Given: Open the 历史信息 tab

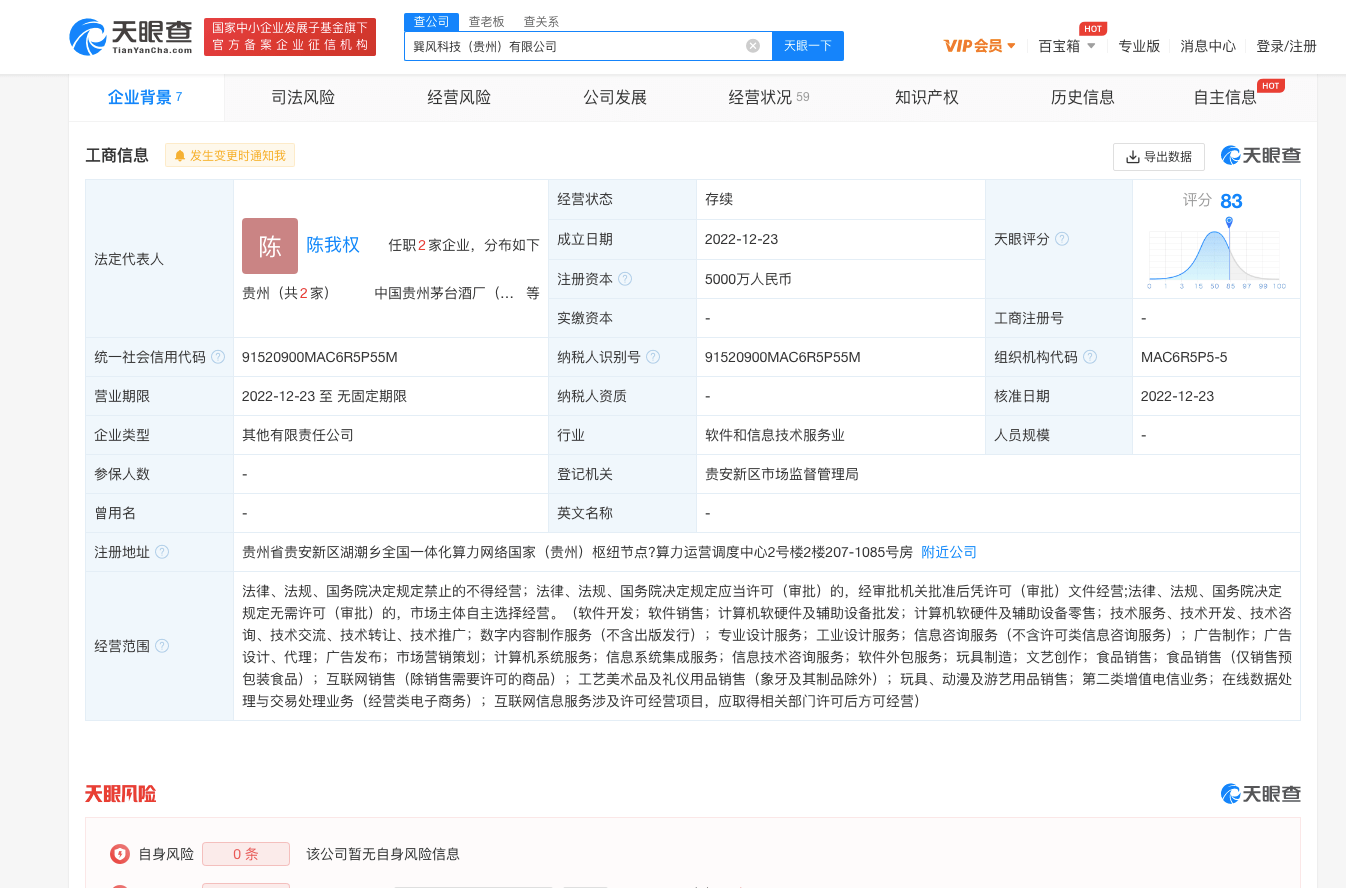Looking at the screenshot, I should [1083, 97].
